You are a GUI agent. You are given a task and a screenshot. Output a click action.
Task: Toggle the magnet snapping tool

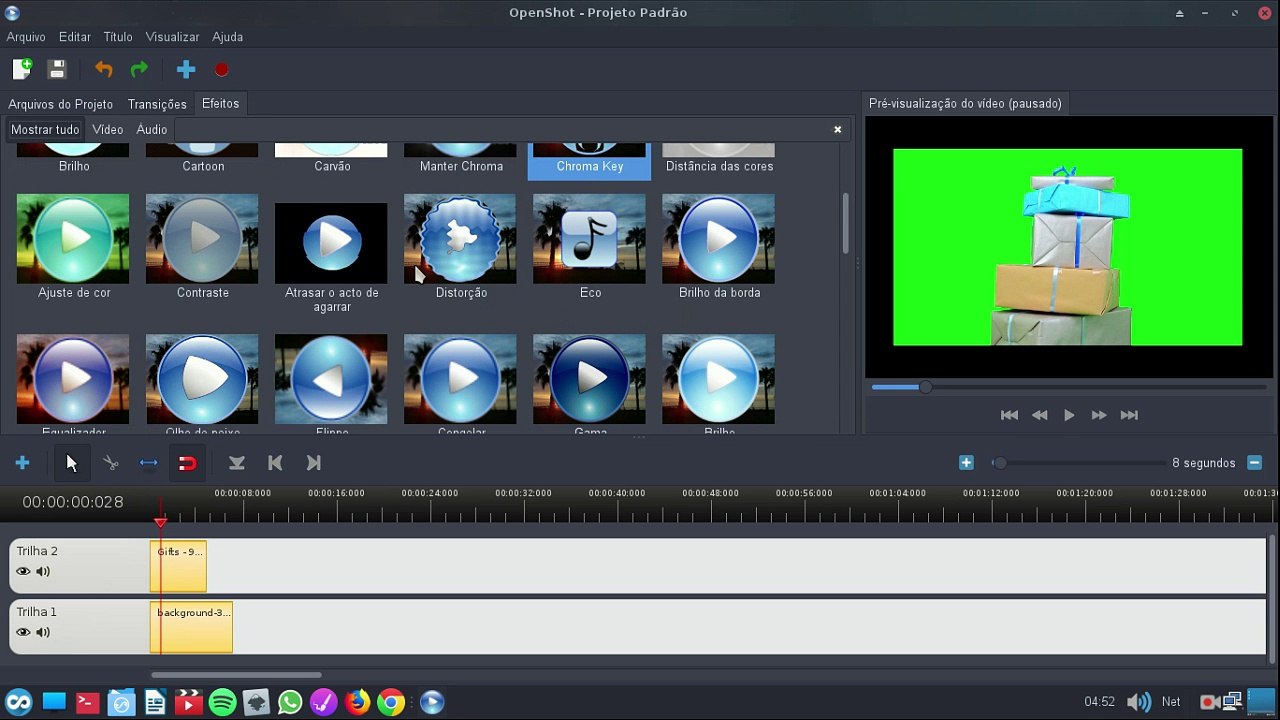tap(187, 463)
